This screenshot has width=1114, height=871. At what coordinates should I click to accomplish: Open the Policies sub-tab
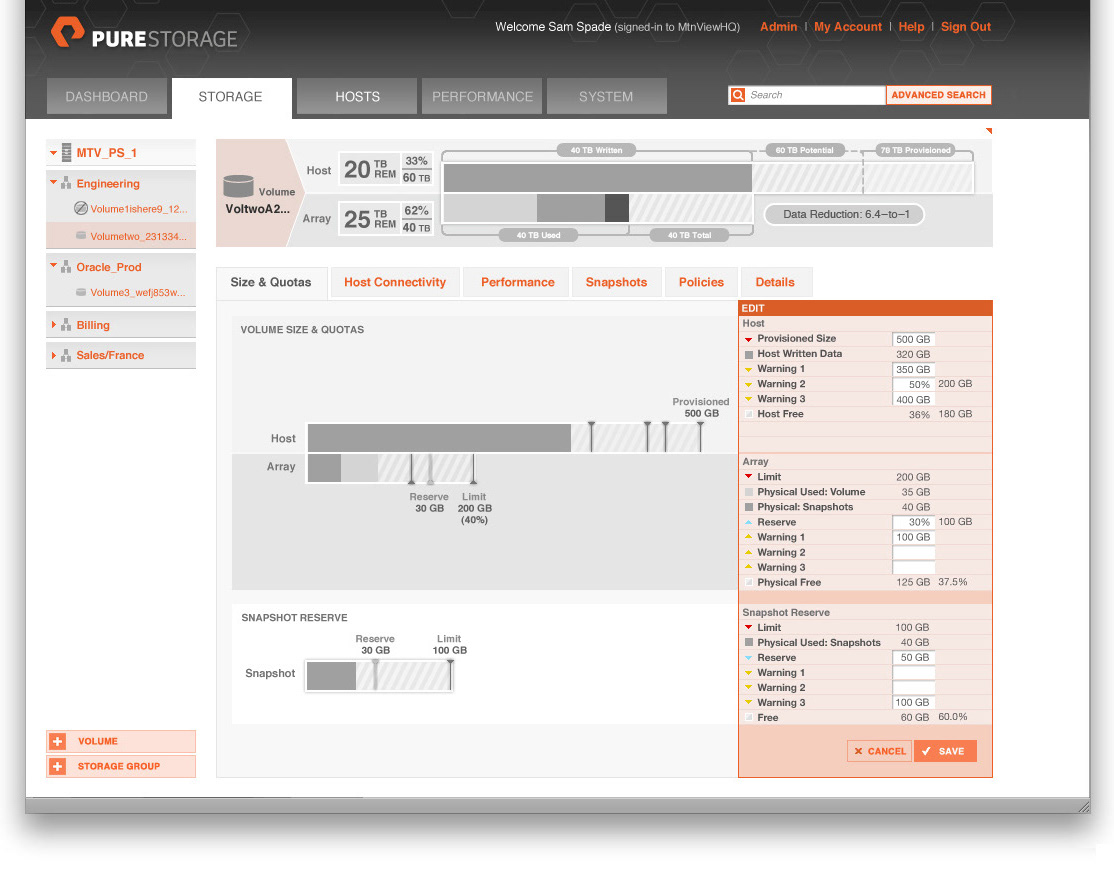click(x=701, y=282)
